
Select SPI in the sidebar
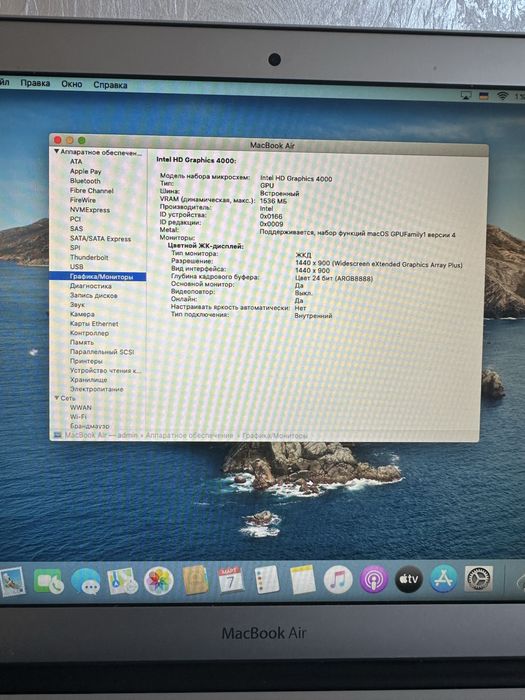click(x=75, y=247)
